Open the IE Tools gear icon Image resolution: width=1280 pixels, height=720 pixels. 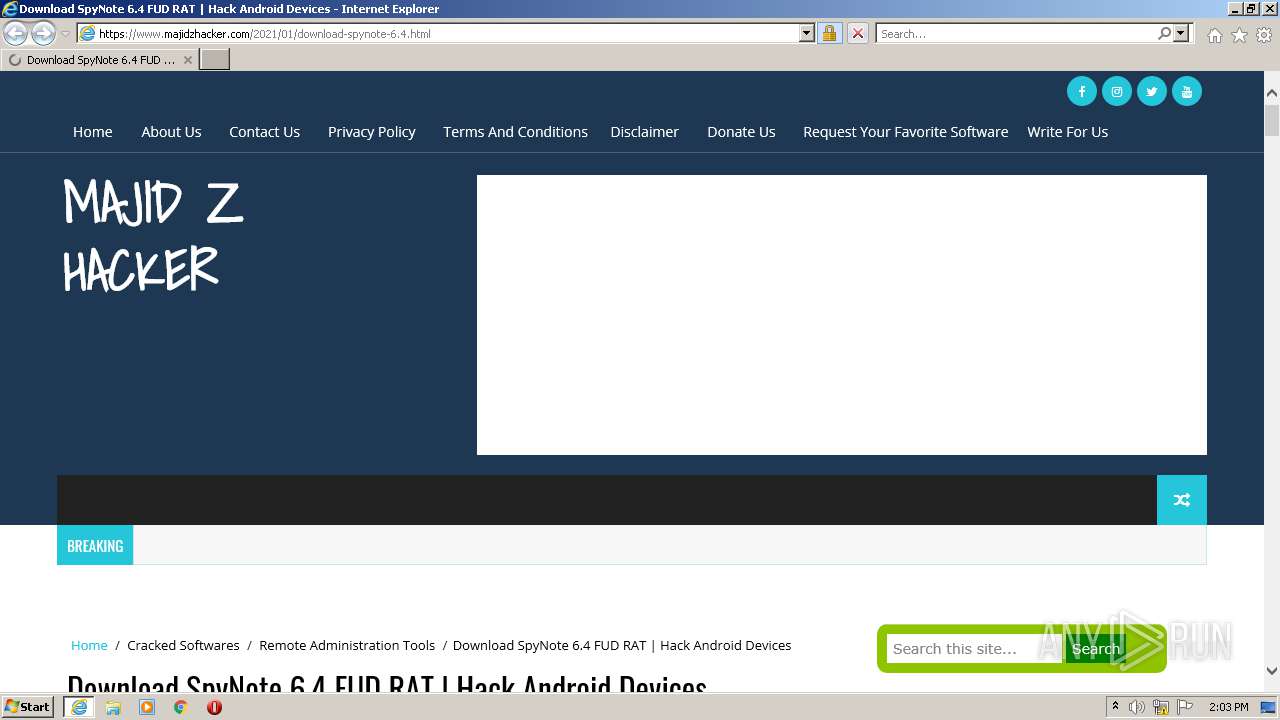point(1264,35)
